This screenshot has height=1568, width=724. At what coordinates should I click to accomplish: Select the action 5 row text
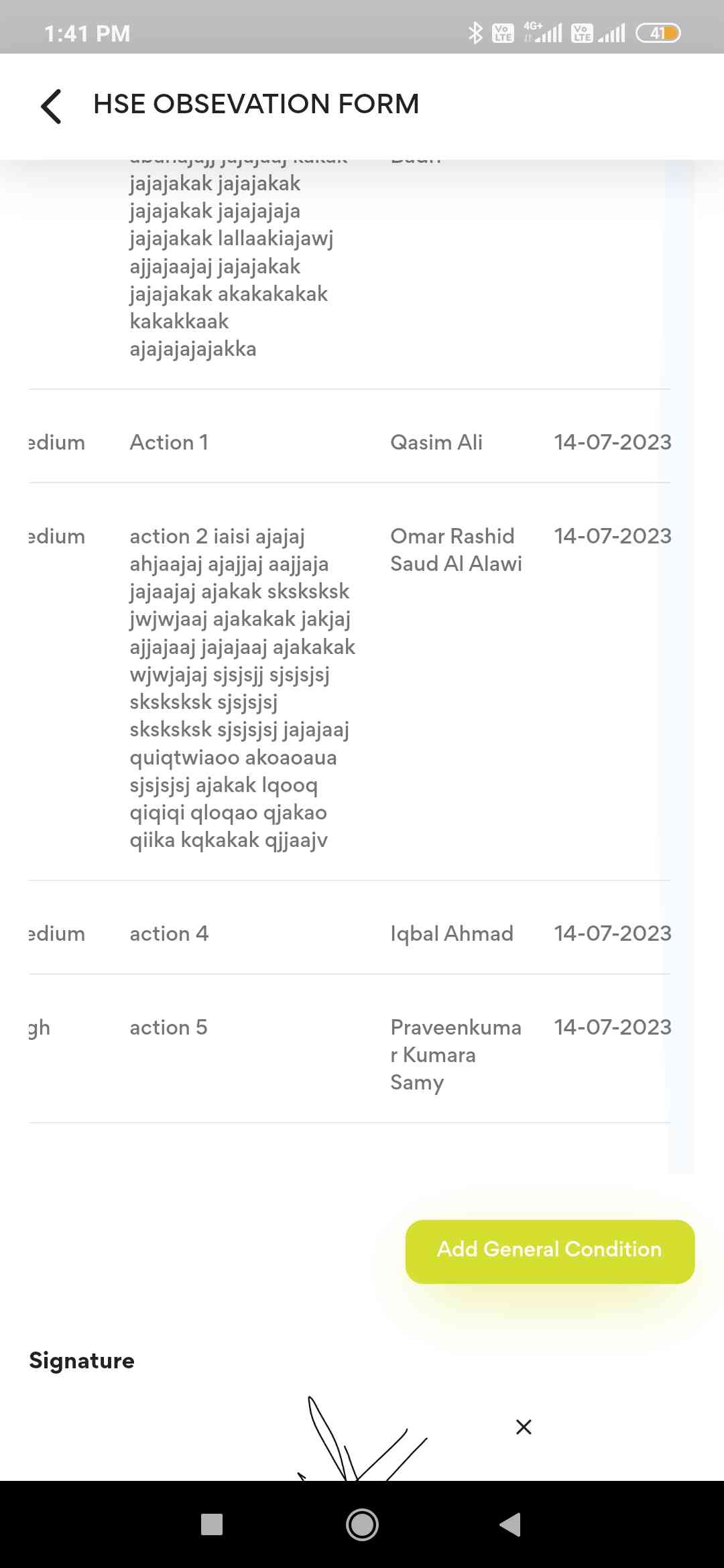tap(168, 1027)
